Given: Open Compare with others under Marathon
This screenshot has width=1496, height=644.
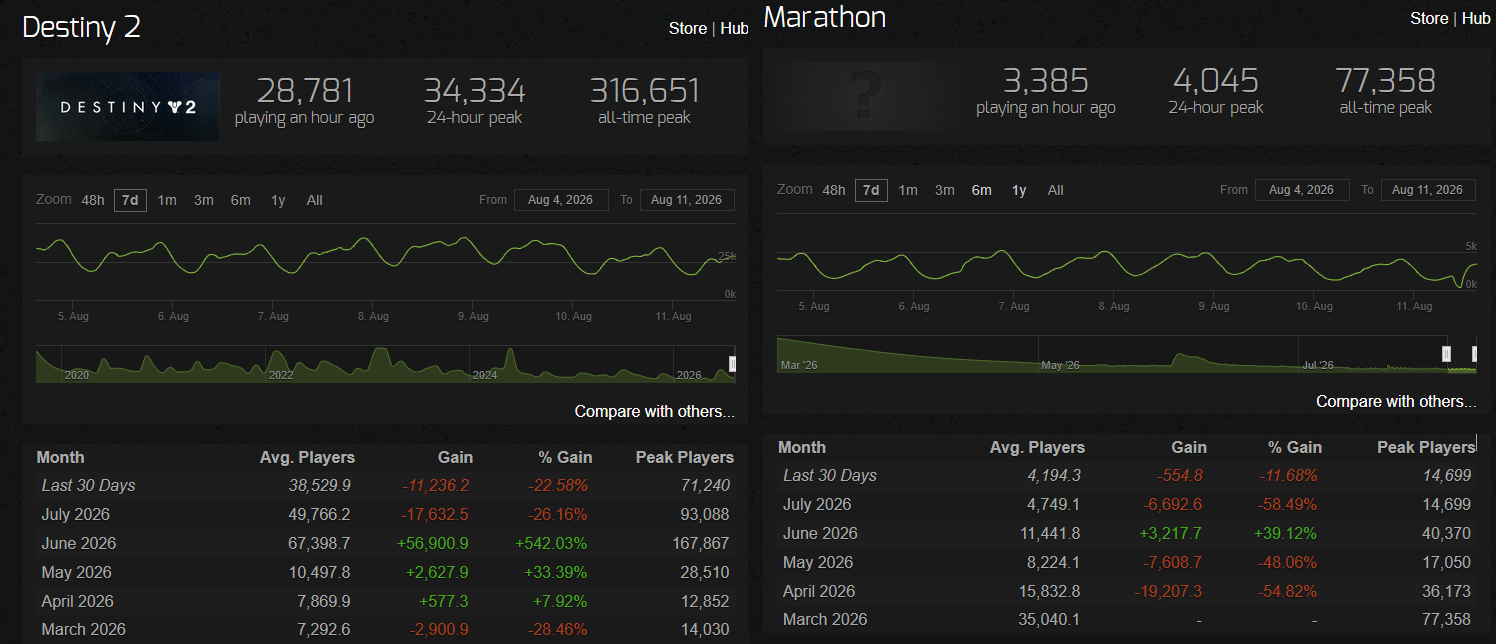Looking at the screenshot, I should pos(1396,401).
